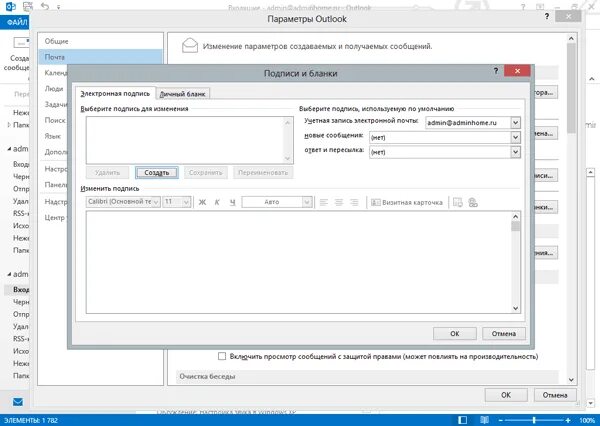The width and height of the screenshot is (600, 426).
Task: Click OK in Подписи и бланки dialog
Action: click(455, 333)
